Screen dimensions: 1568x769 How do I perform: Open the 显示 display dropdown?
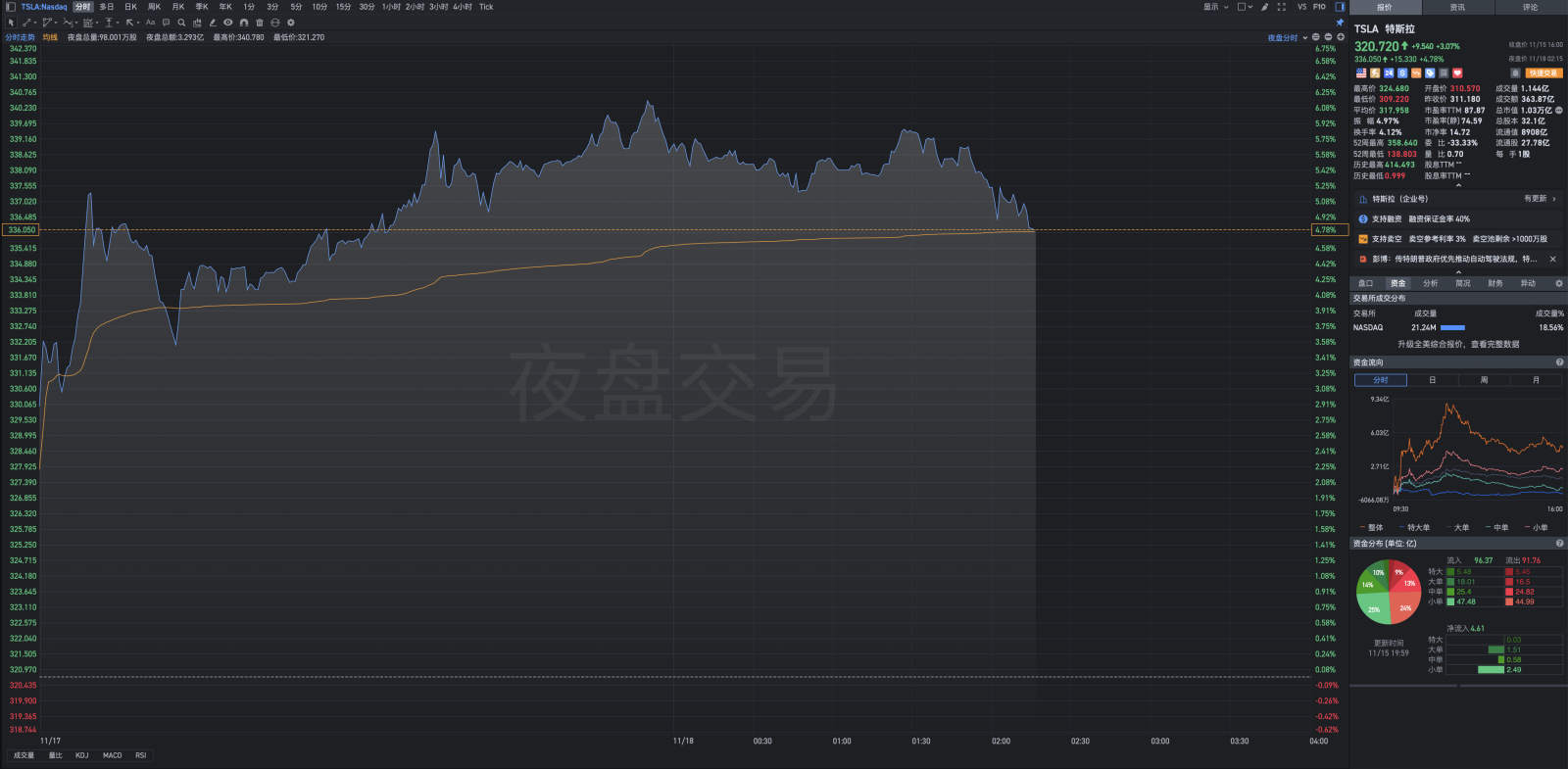(x=1216, y=7)
